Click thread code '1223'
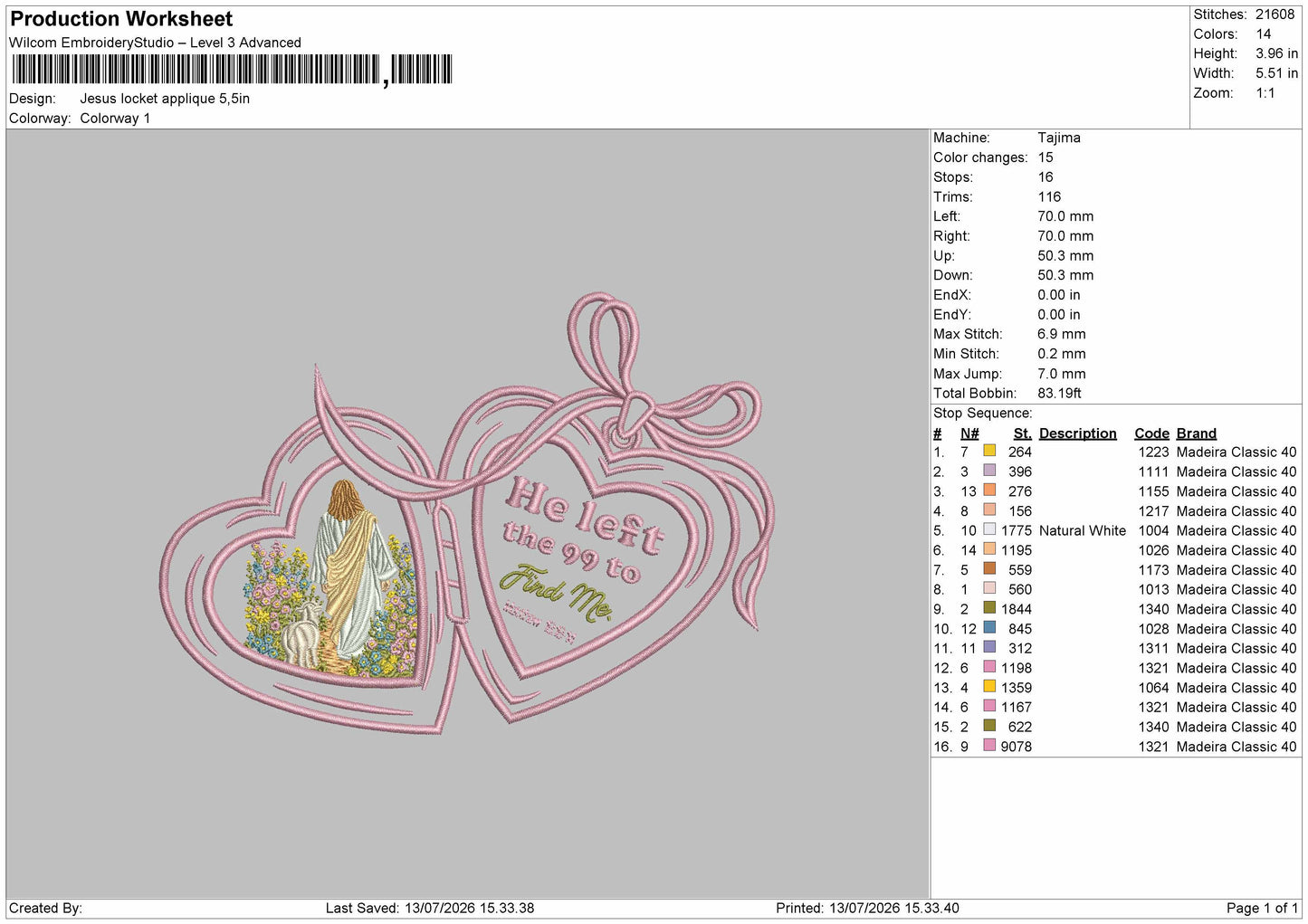Screen dimensions: 1308x924 1153,452
